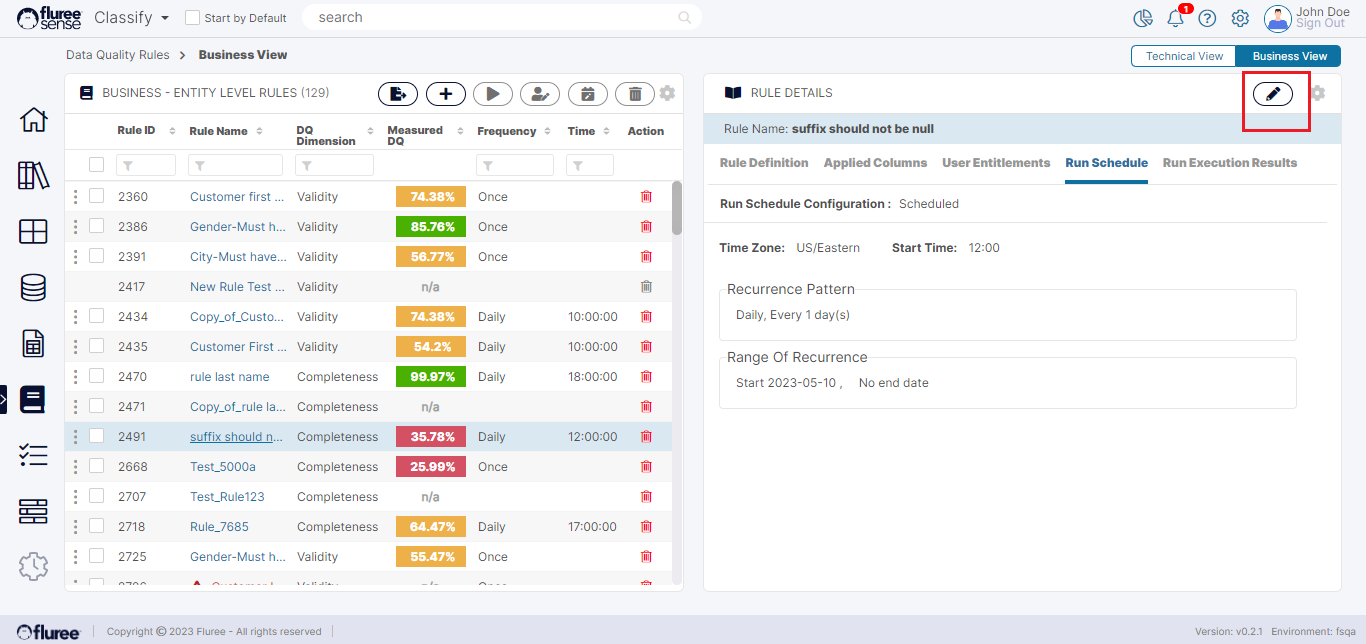Viewport: 1366px width, 644px height.
Task: Check the box for rule 2386
Action: click(96, 226)
